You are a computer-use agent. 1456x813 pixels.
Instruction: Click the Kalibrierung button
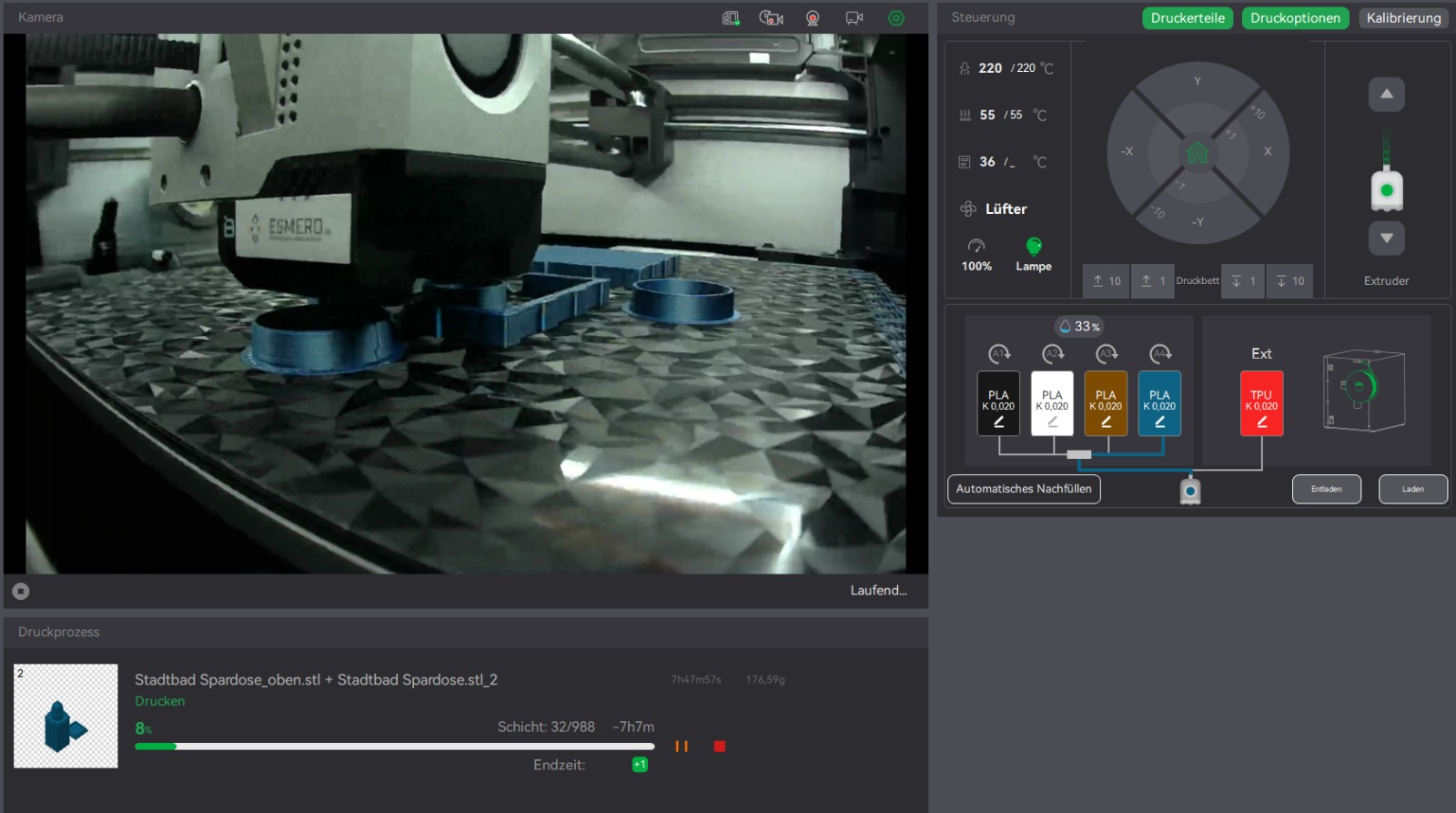[x=1403, y=18]
